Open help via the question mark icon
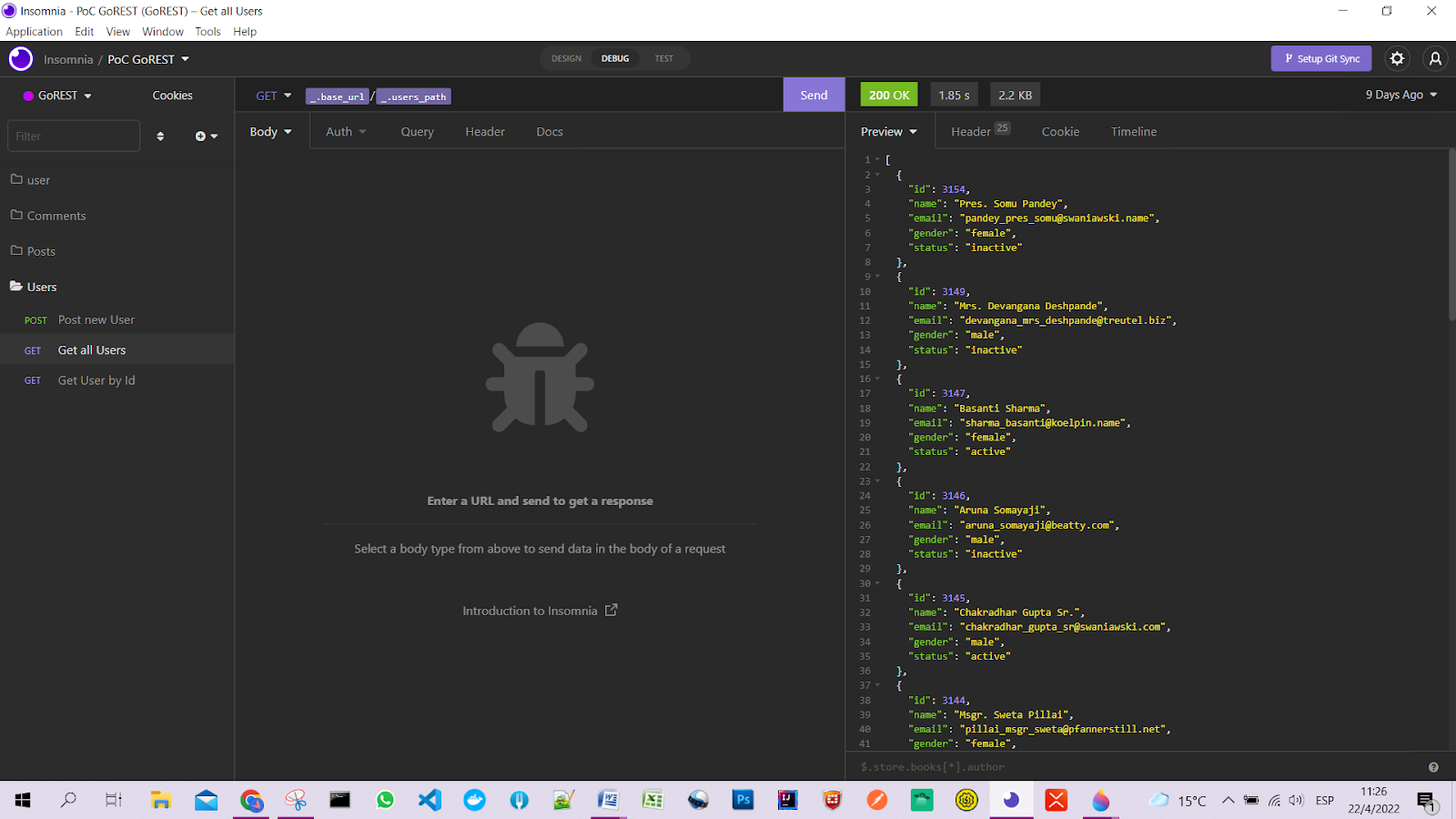Image resolution: width=1456 pixels, height=819 pixels. 1432,767
